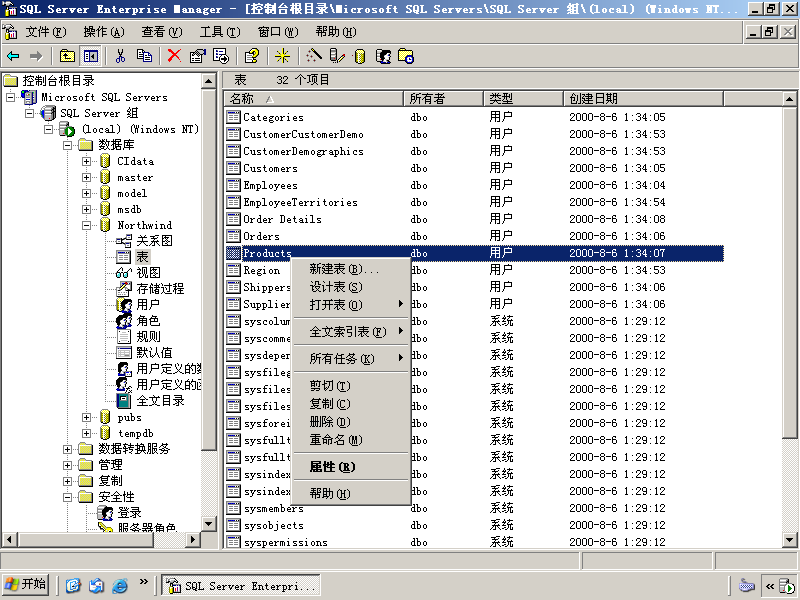Click the tree pane scrollbar up arrow

pos(209,81)
